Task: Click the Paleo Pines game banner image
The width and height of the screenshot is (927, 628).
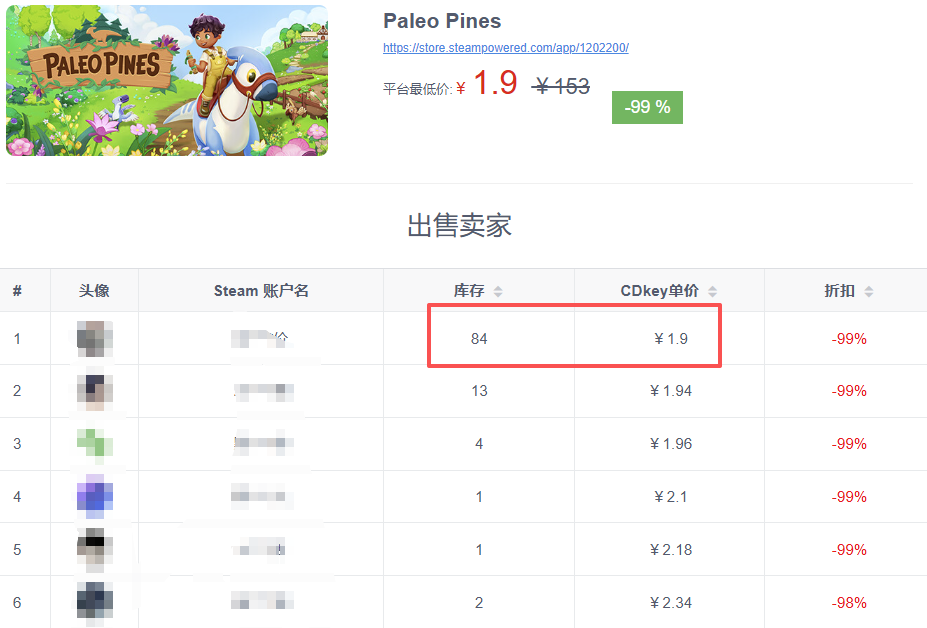Action: click(167, 80)
